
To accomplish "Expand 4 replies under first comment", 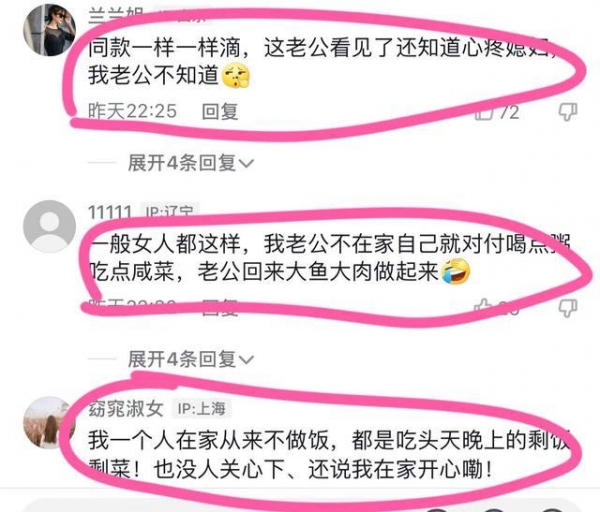I will coord(191,163).
